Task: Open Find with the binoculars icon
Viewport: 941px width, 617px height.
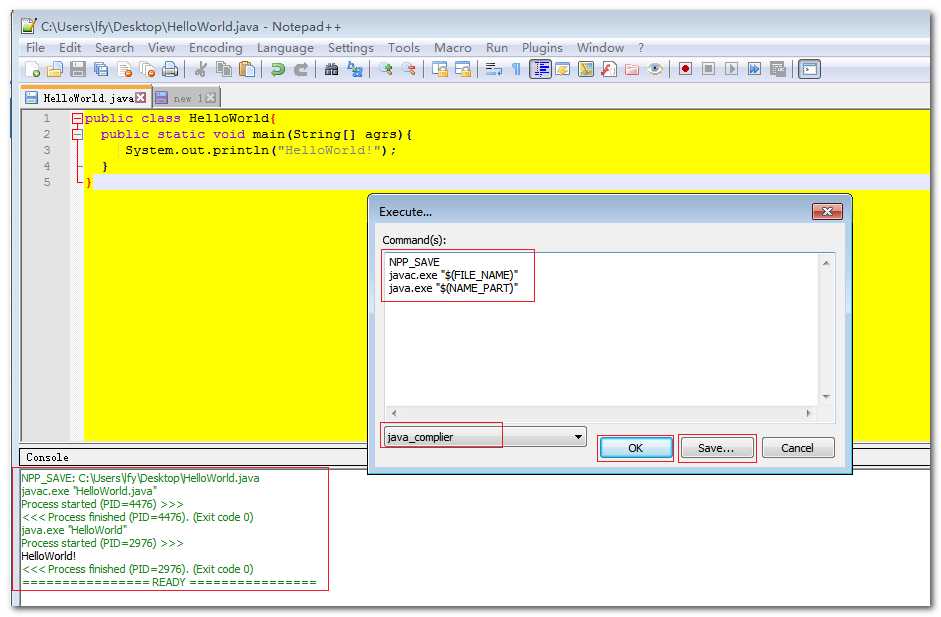Action: point(331,70)
